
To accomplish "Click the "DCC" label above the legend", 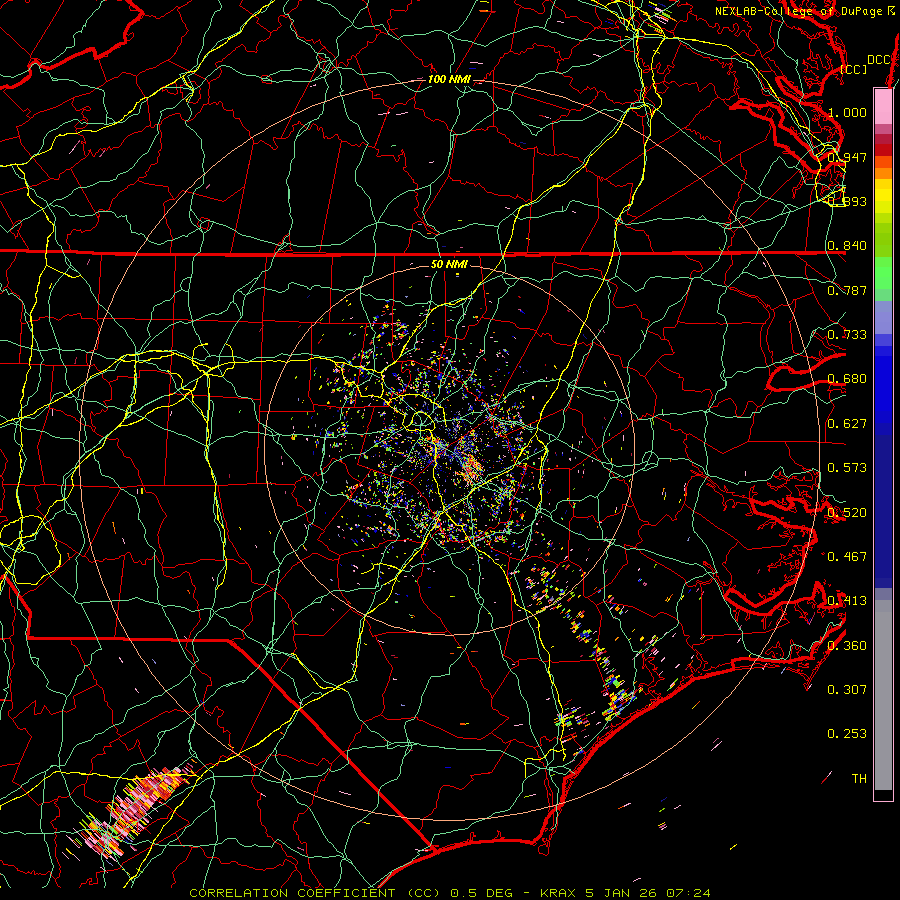I will point(878,60).
